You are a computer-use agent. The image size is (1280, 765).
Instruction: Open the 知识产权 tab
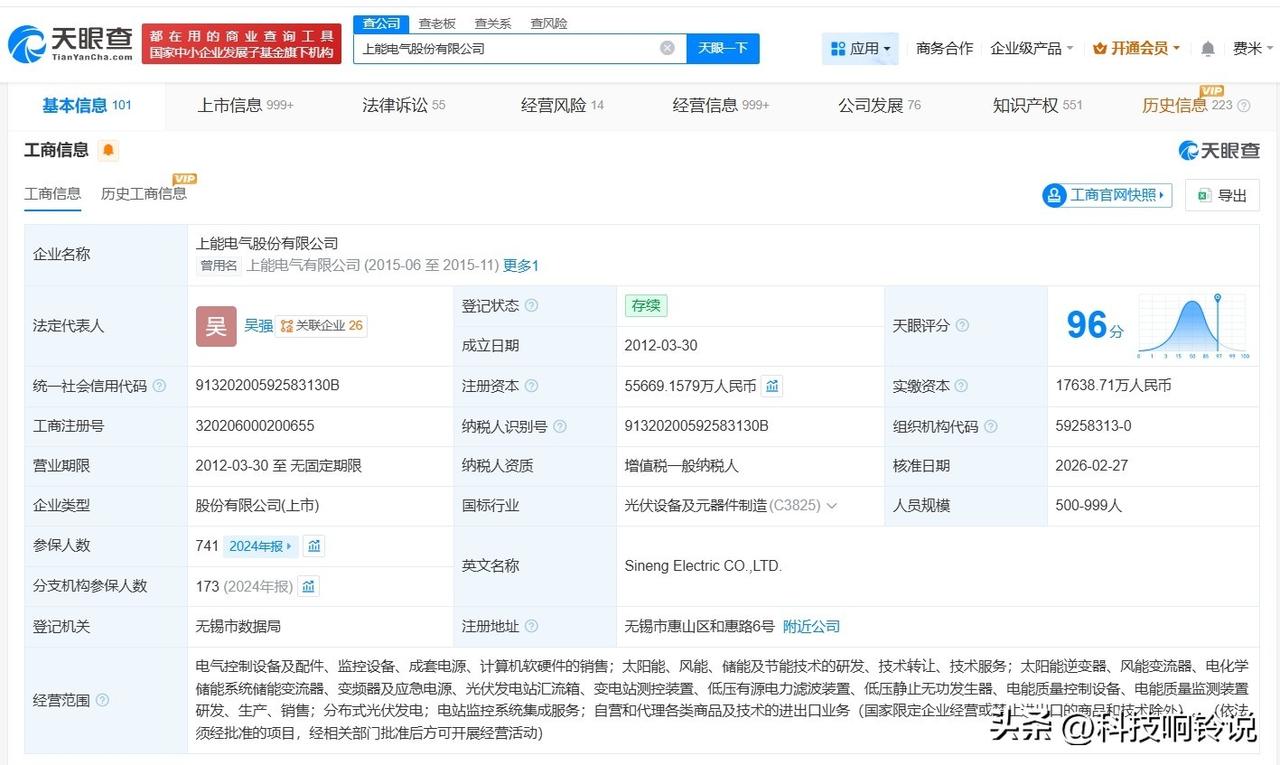[x=1038, y=105]
